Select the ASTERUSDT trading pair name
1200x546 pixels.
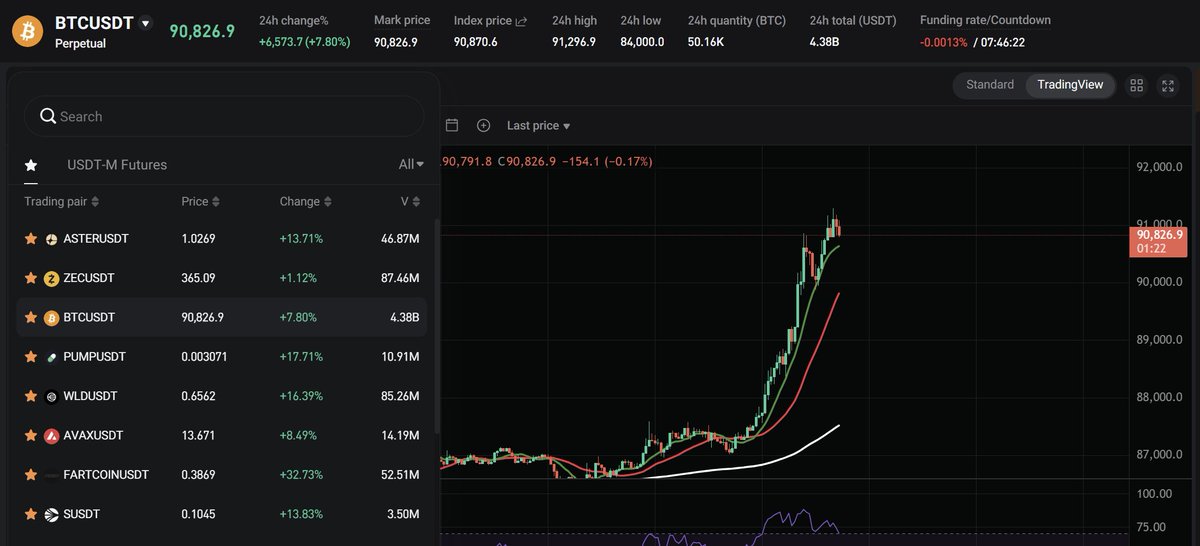click(x=96, y=239)
